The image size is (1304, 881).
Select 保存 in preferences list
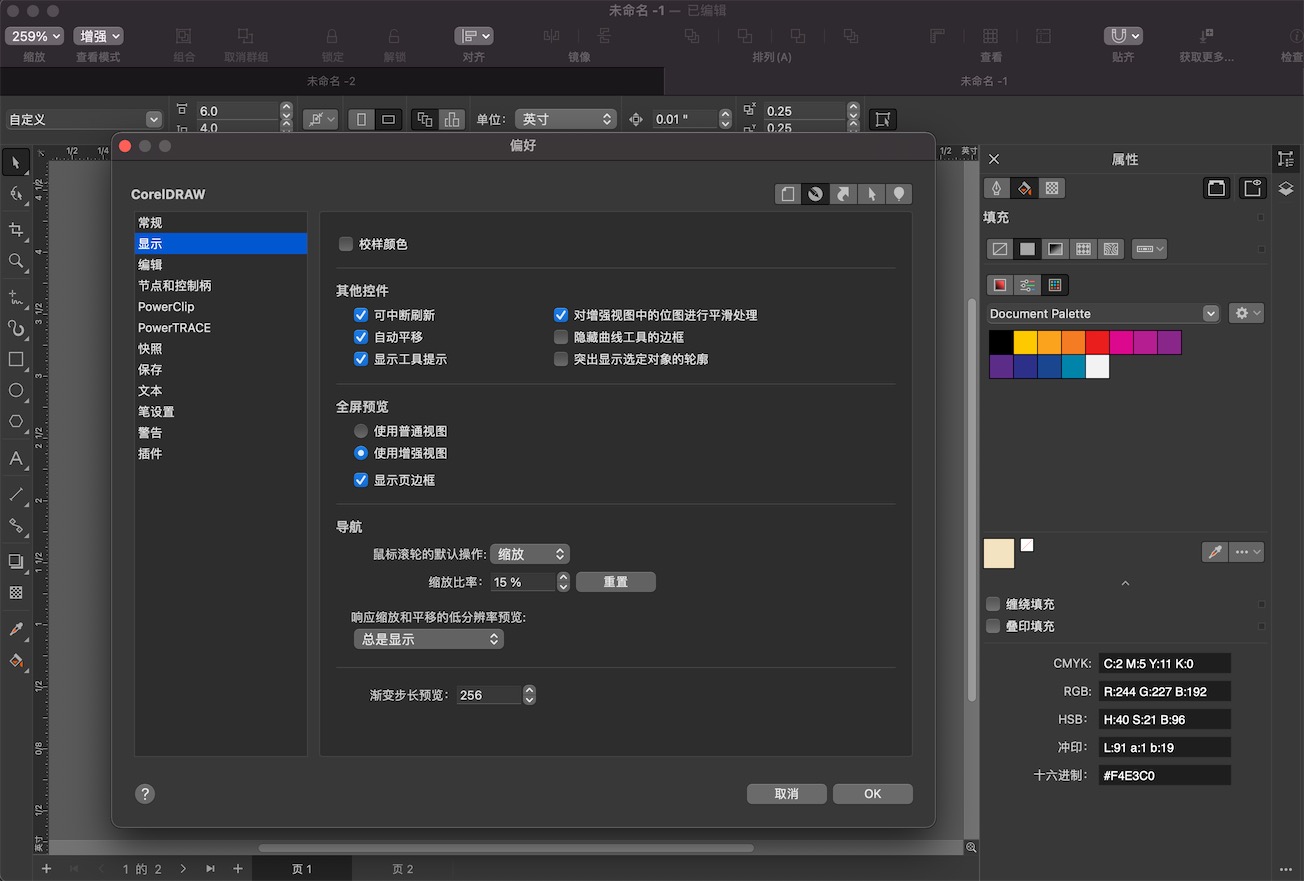(x=221, y=370)
